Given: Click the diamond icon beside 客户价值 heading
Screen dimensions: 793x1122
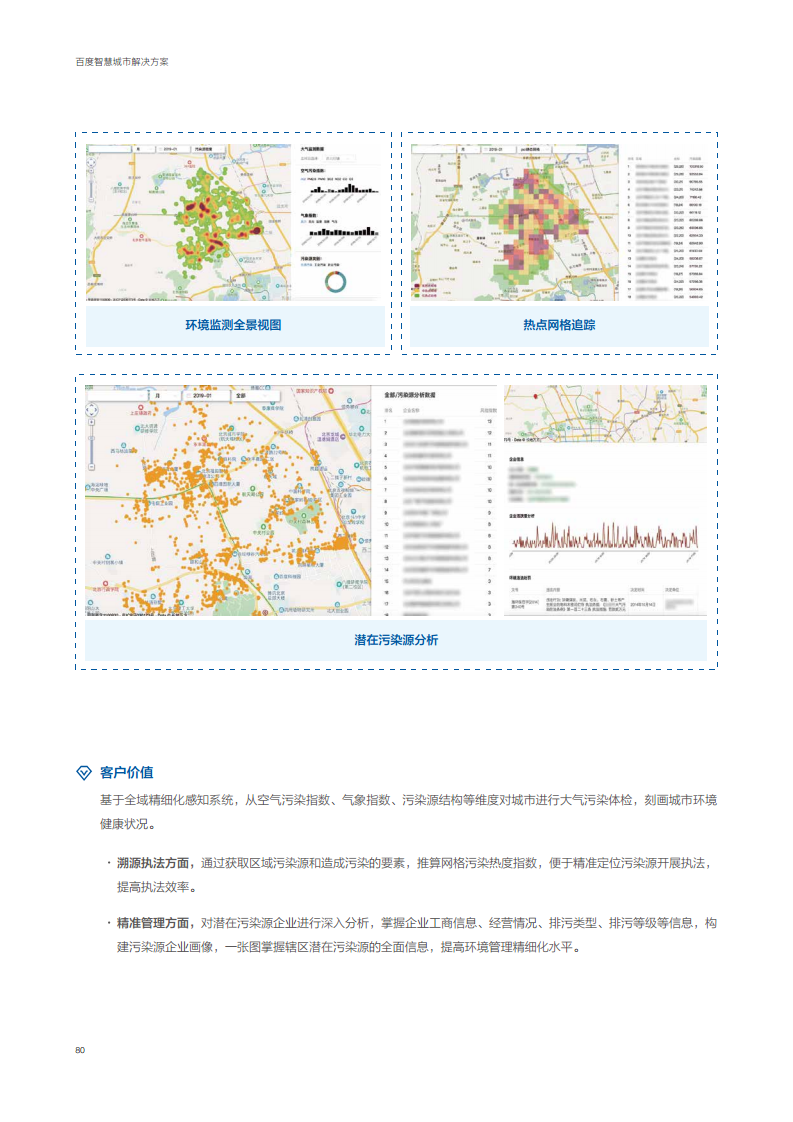Looking at the screenshot, I should click(x=84, y=773).
